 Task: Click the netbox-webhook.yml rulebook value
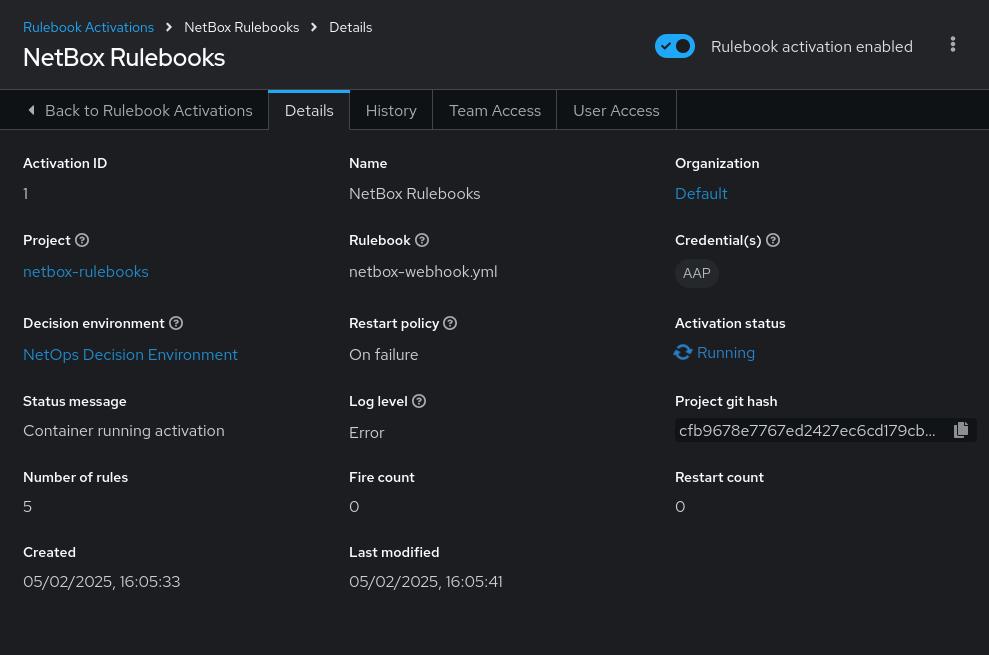click(423, 272)
